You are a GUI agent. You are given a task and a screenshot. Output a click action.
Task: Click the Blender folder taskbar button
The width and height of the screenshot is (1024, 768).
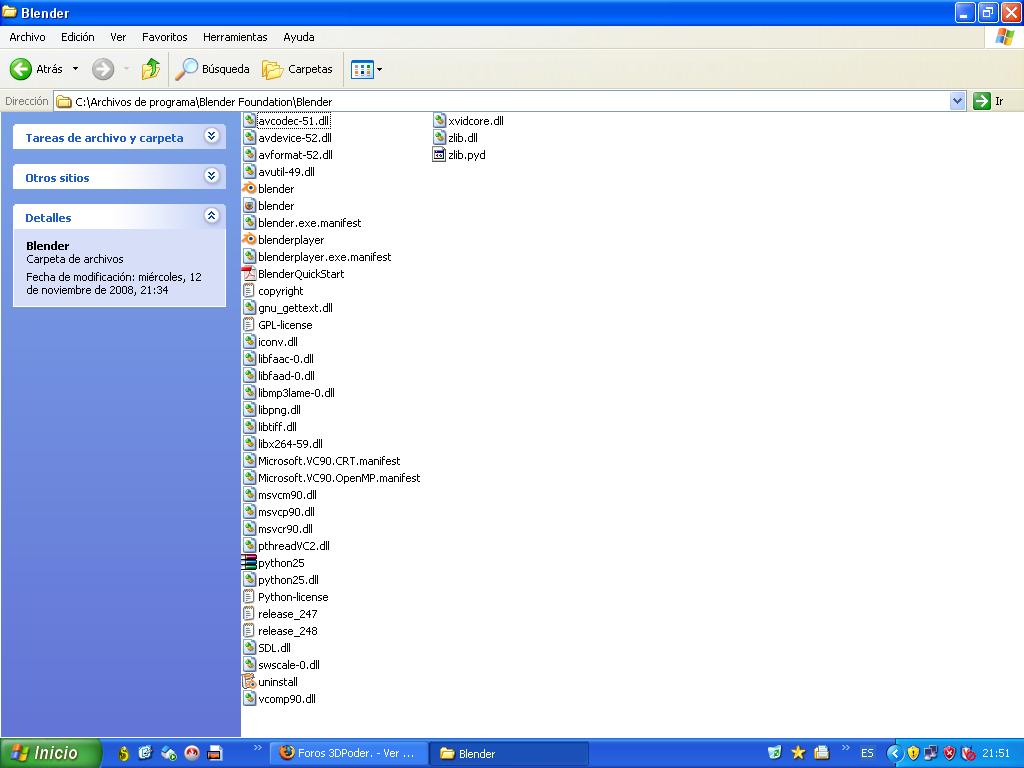tap(509, 753)
